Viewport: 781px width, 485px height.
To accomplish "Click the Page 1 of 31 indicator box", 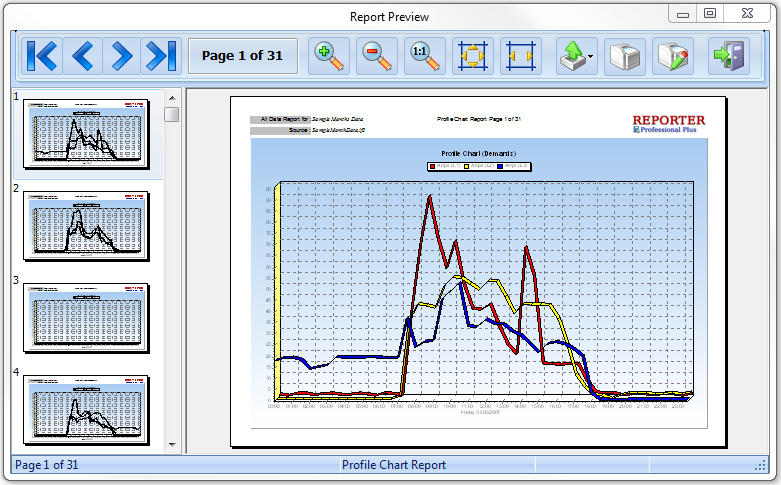I will [243, 56].
